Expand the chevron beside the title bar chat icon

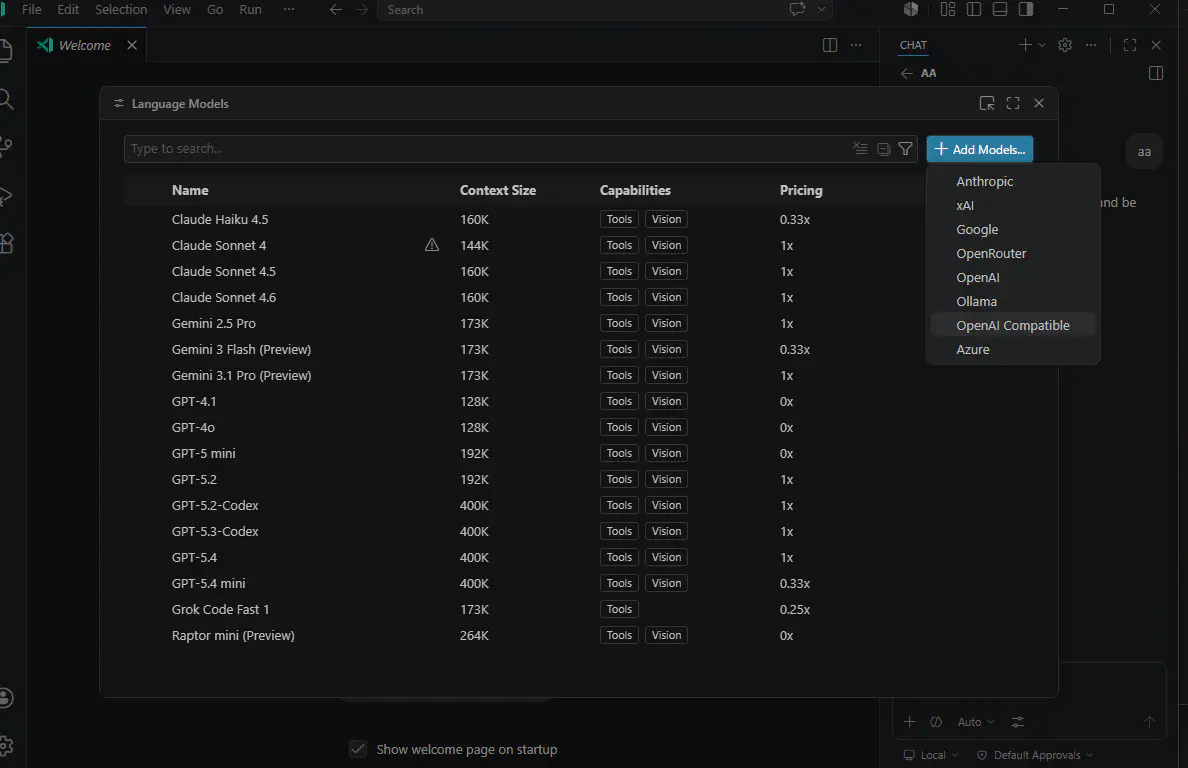pyautogui.click(x=821, y=9)
